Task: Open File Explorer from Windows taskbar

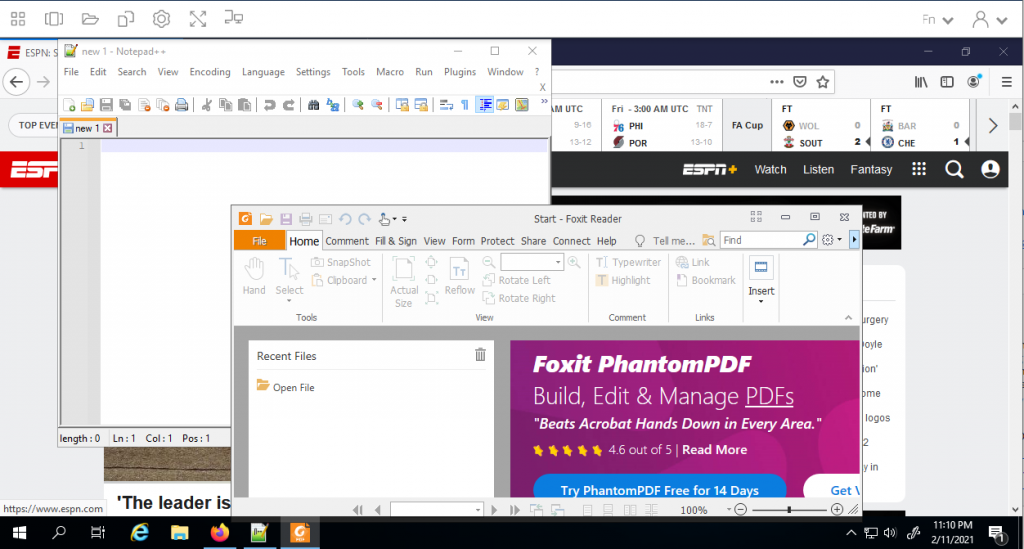Action: tap(180, 533)
